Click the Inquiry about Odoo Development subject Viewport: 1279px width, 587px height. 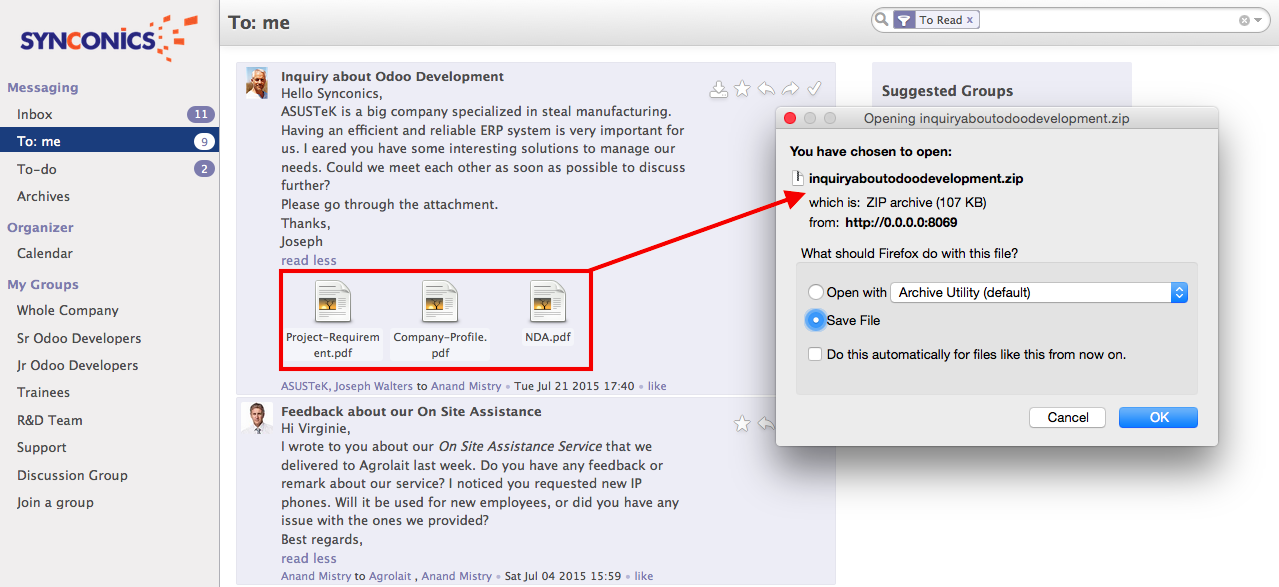392,76
